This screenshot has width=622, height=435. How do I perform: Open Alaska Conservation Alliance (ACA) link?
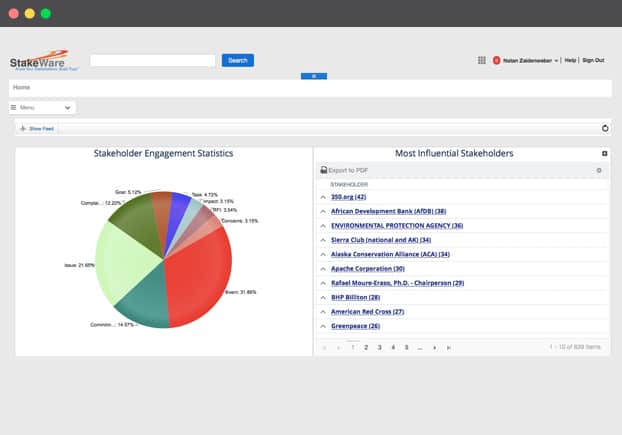[390, 254]
